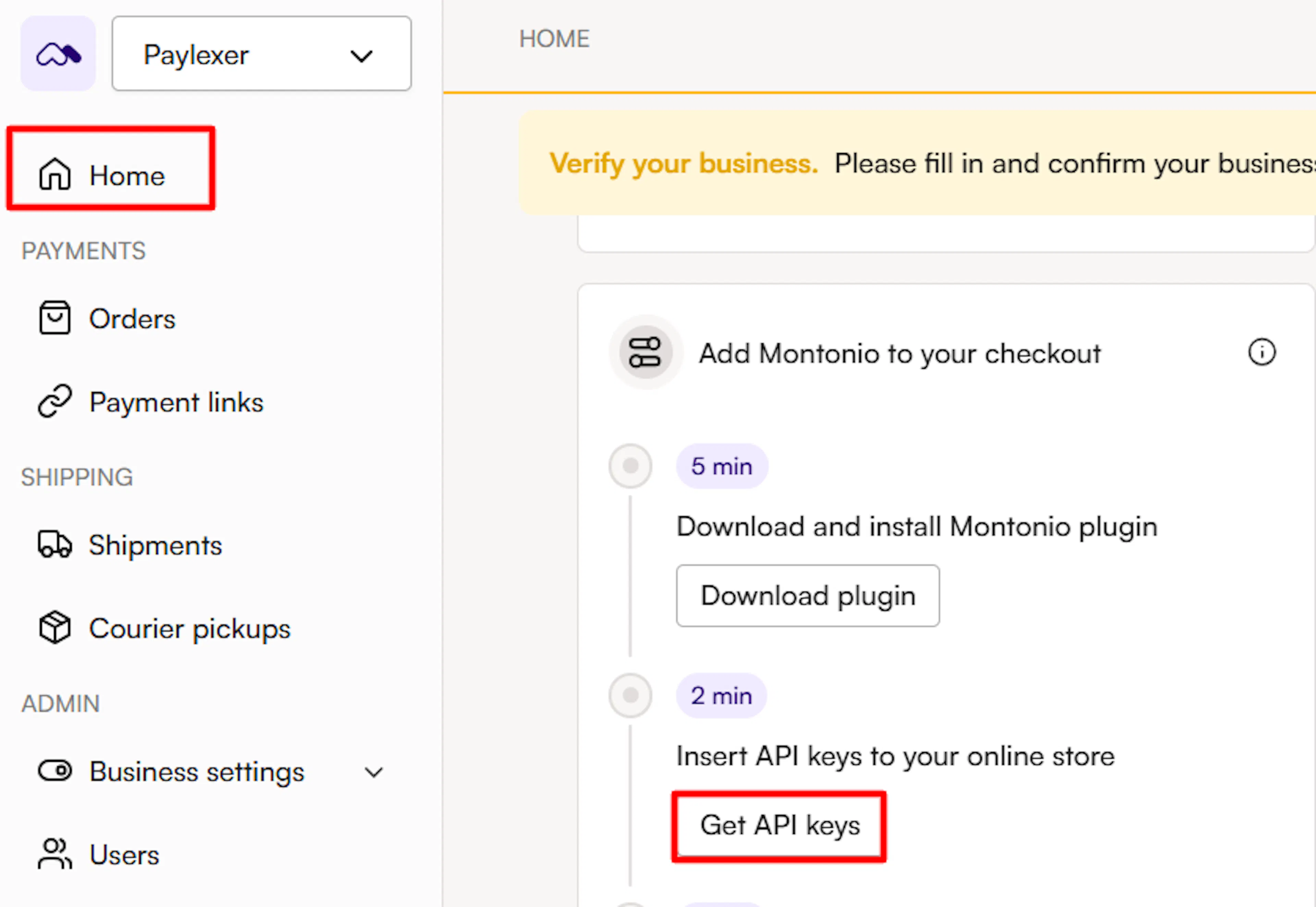Click the Payment links chain icon

[x=54, y=401]
